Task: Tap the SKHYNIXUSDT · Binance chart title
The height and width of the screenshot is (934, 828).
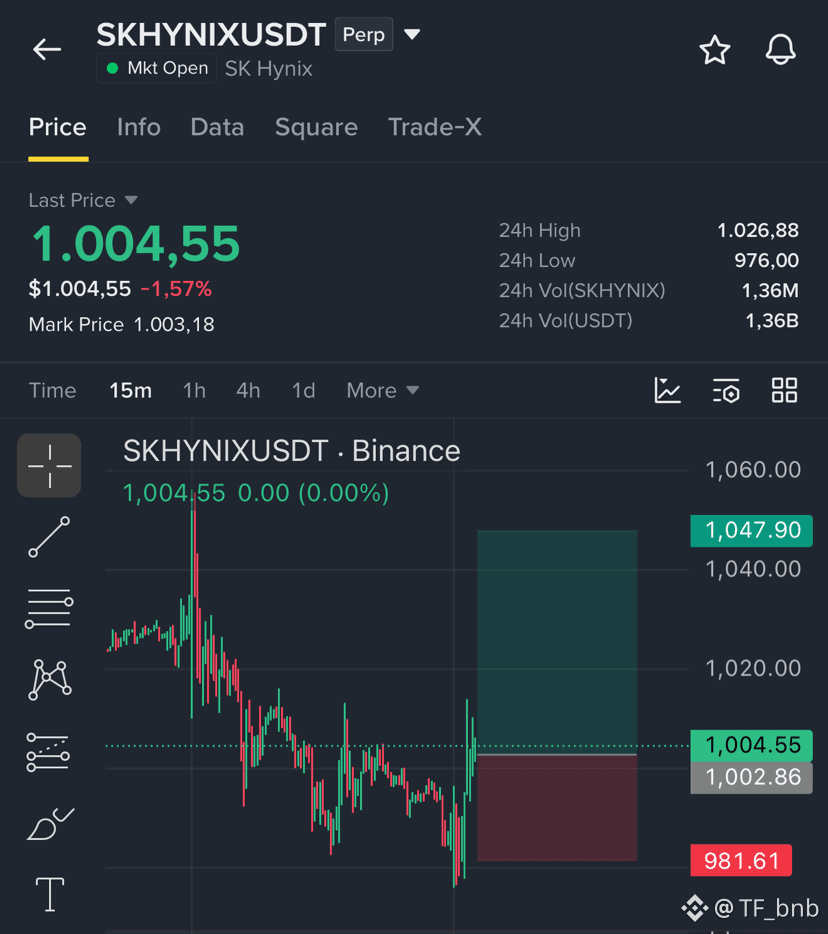Action: (x=291, y=451)
